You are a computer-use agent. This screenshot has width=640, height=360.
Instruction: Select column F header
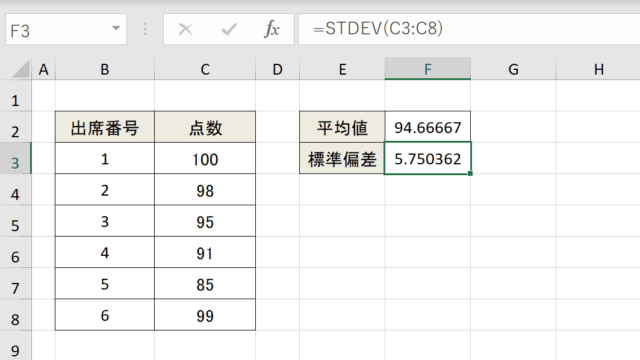click(427, 69)
